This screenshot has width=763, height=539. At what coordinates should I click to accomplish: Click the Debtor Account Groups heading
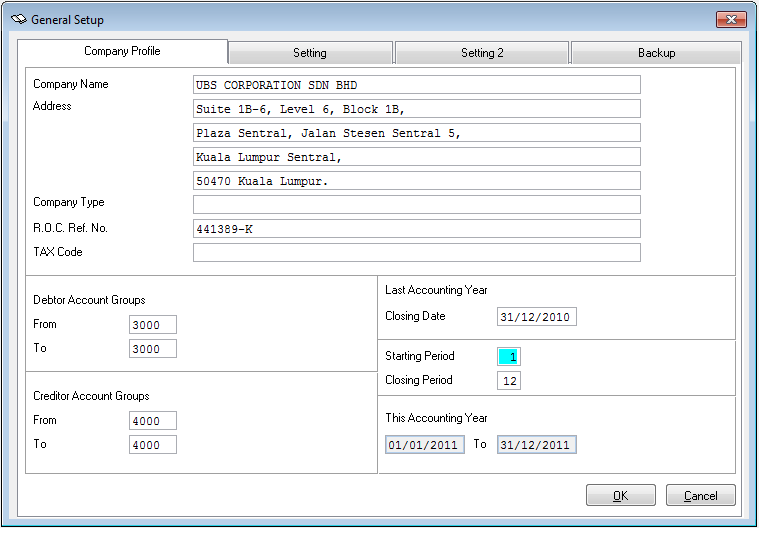pyautogui.click(x=89, y=300)
